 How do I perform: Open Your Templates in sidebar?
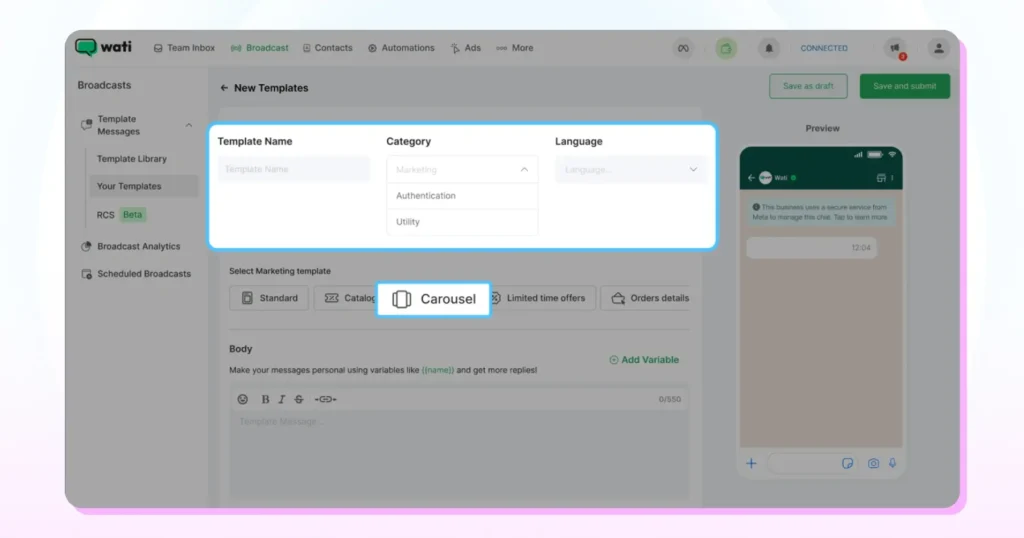tap(143, 186)
